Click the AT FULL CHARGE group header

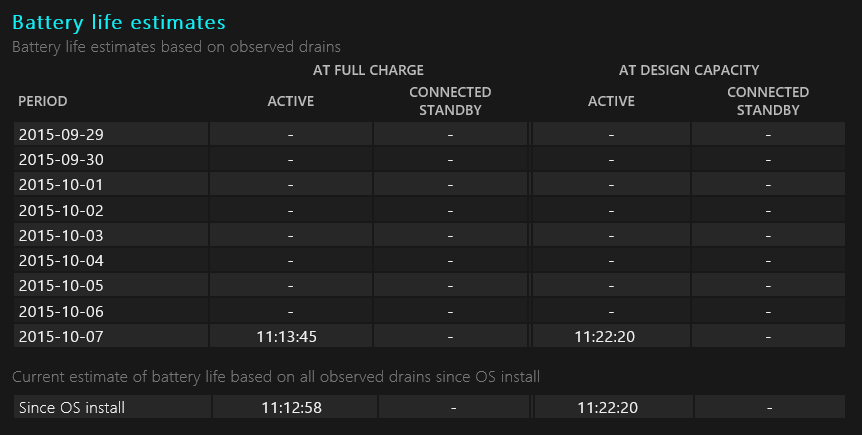click(x=368, y=70)
